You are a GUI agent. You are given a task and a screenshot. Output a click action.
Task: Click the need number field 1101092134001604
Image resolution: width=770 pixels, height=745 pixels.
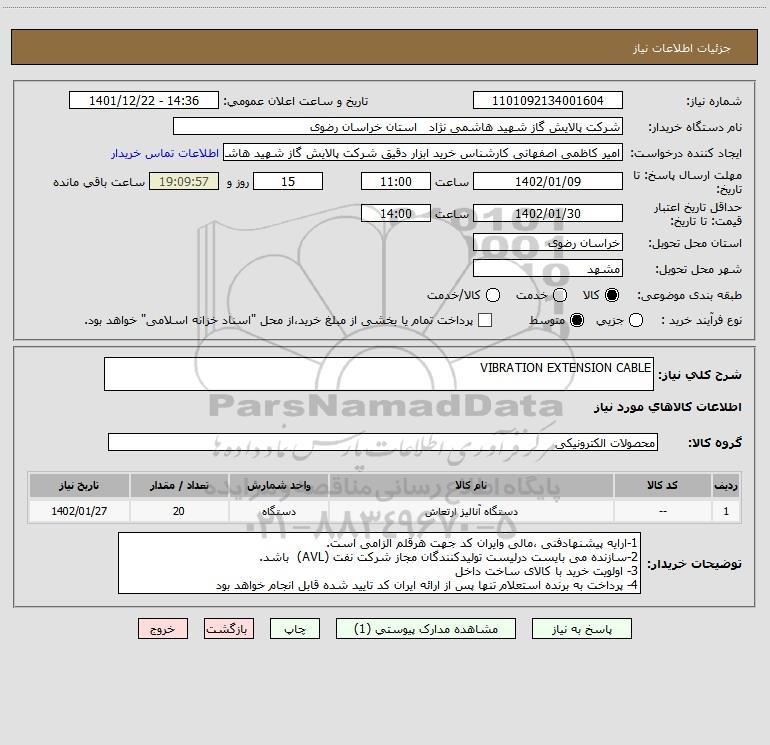(548, 101)
